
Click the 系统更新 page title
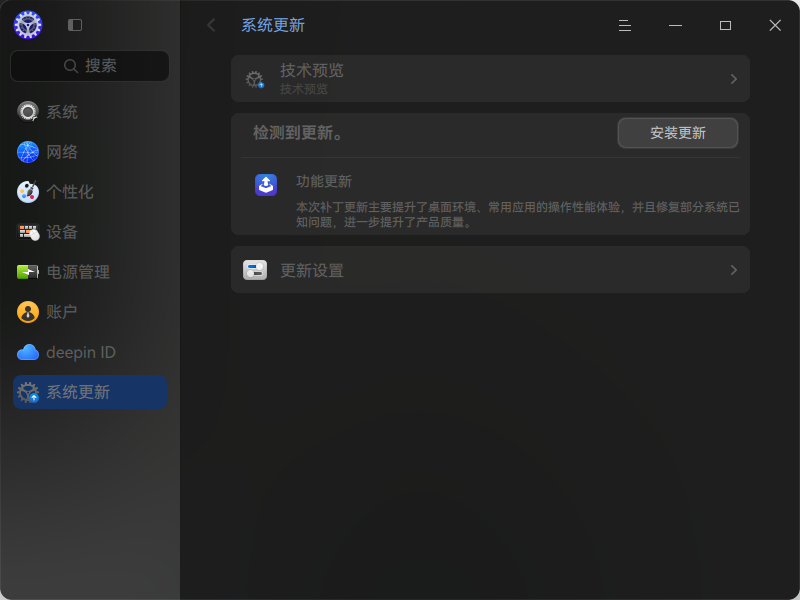pos(273,25)
